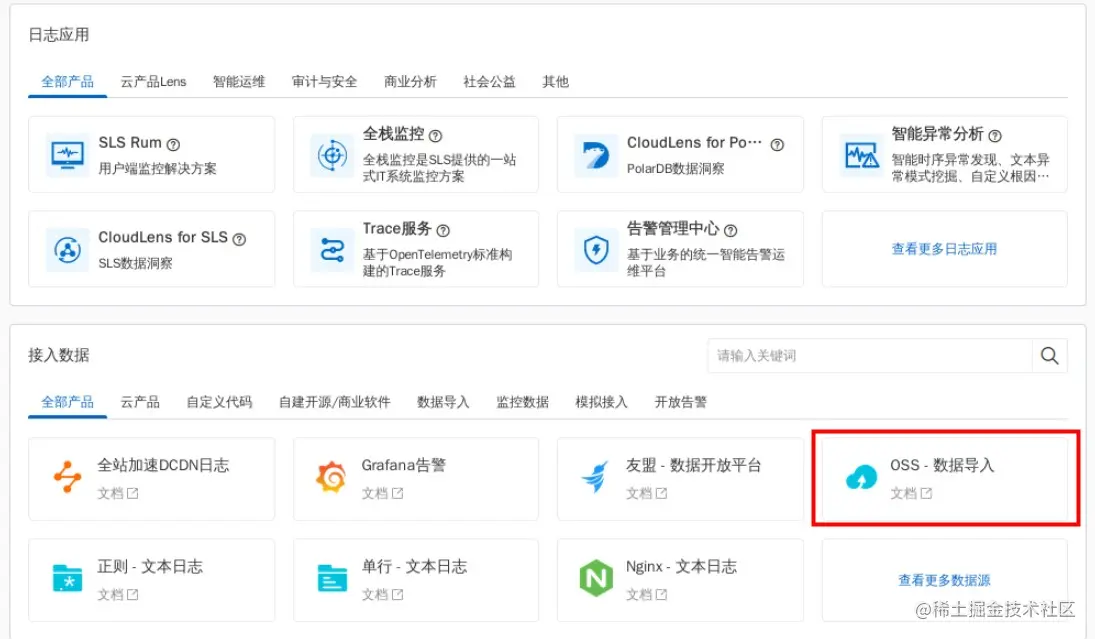Switch to 社会公益 tab
Image resolution: width=1095 pixels, height=639 pixels.
tap(490, 82)
